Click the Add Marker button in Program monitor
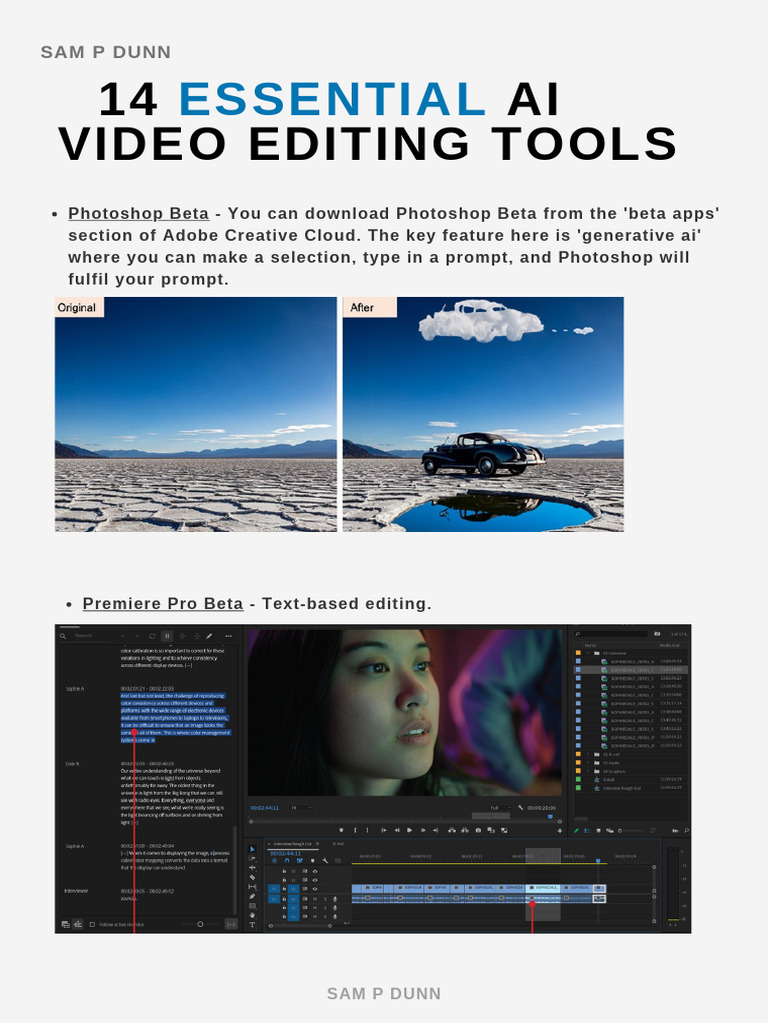 point(341,830)
